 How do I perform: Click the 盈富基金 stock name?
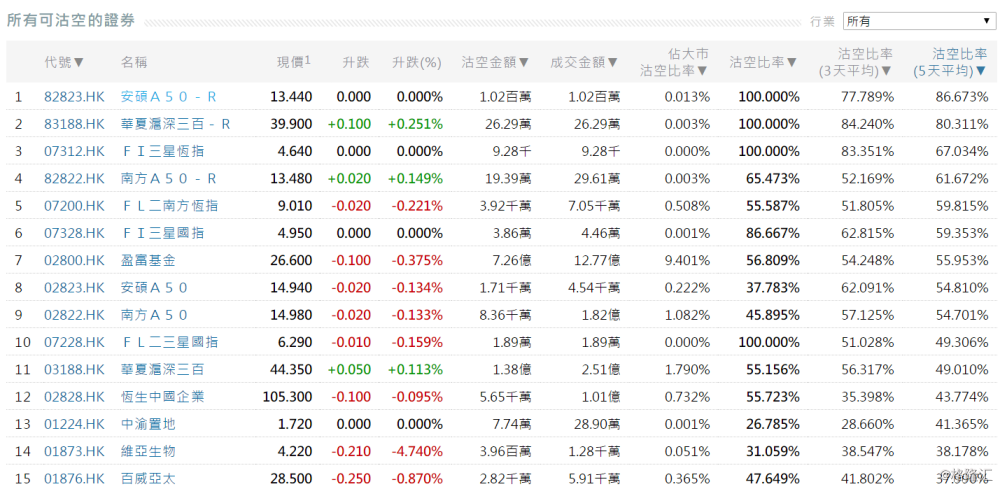point(147,260)
